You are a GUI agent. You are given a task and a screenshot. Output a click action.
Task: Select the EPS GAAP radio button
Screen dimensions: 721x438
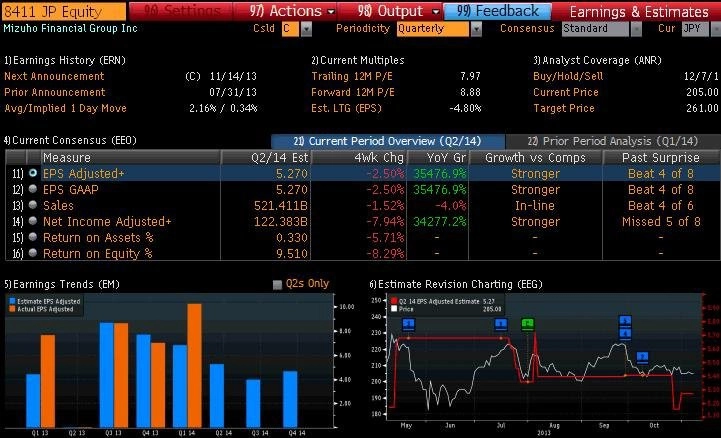coord(33,189)
